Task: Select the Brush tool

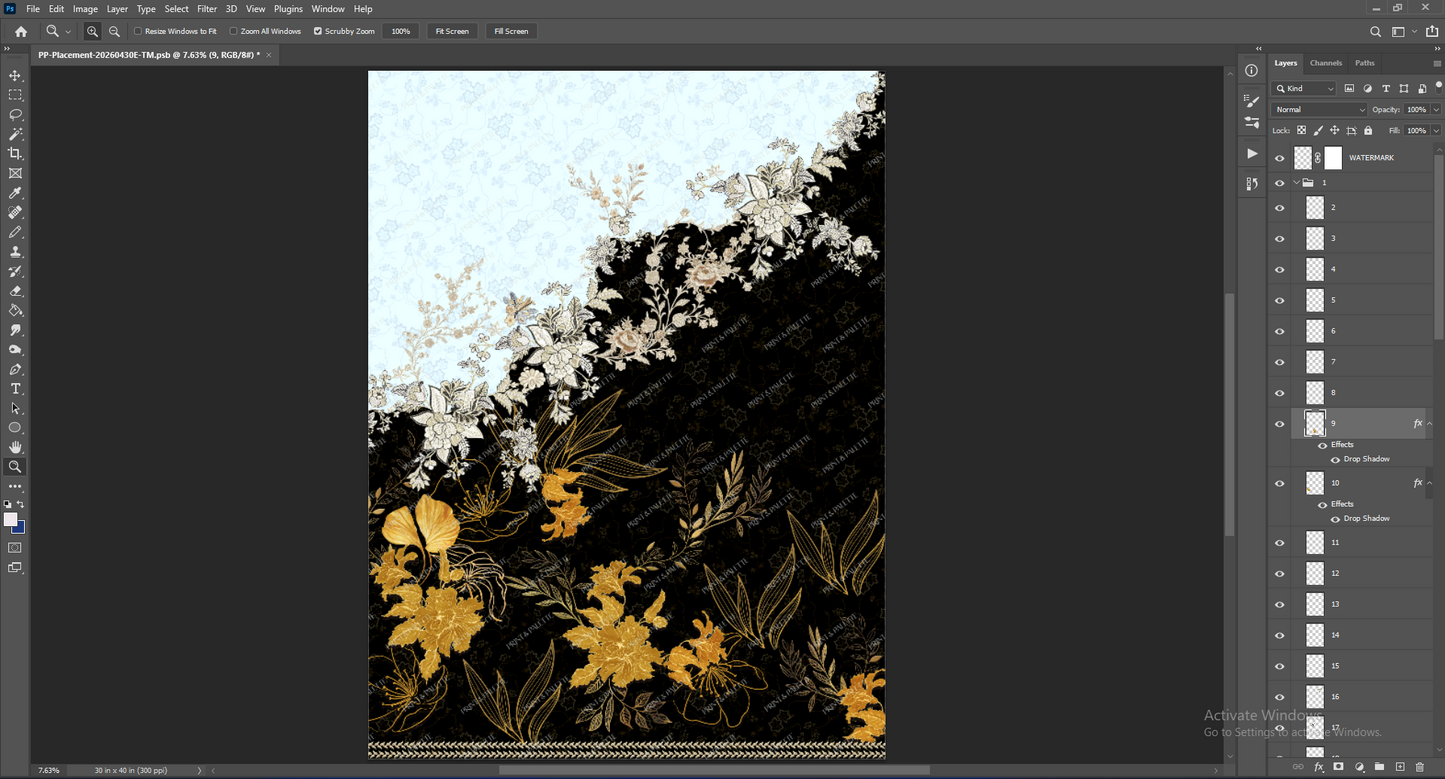Action: click(x=15, y=232)
